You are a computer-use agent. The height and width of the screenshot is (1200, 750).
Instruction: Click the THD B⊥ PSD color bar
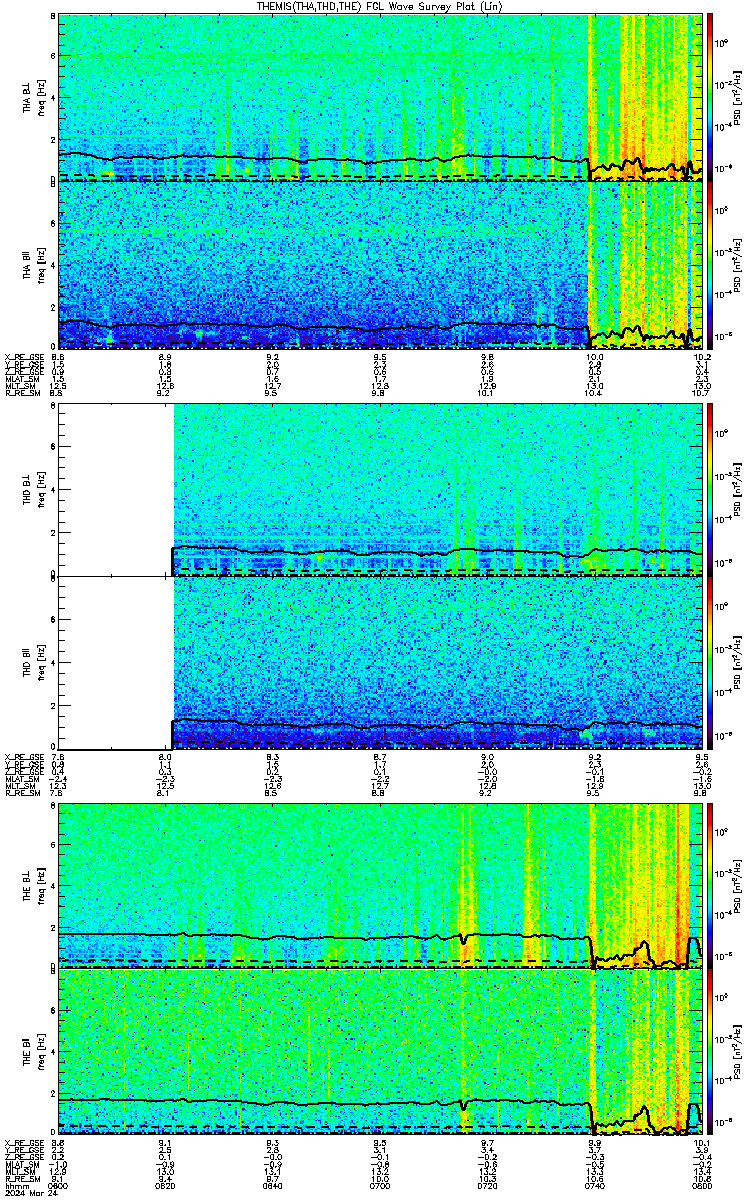[711, 489]
